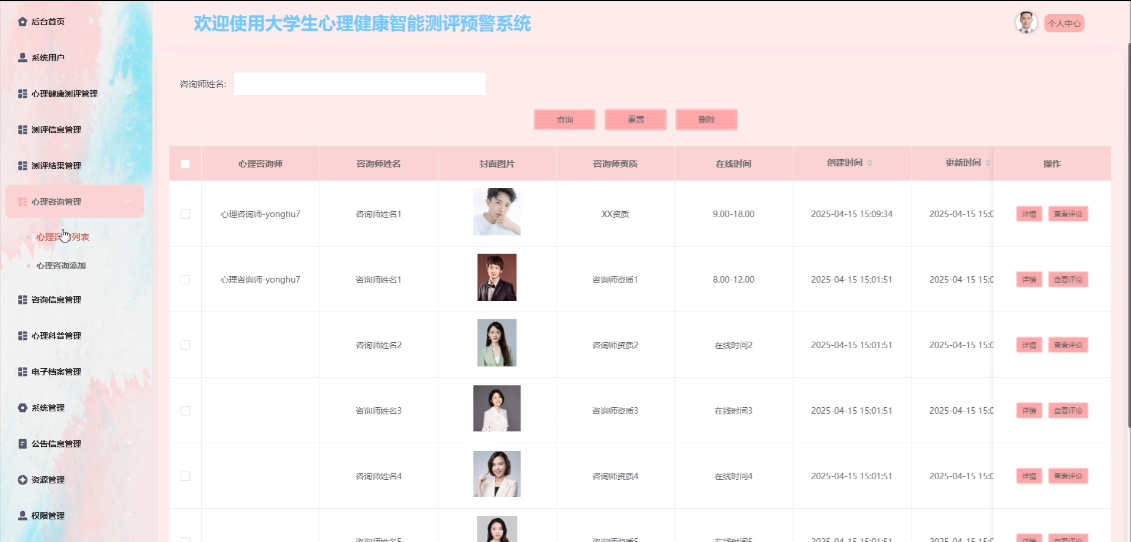Click the grid icon beside 心理健康测评管理
1131x542 pixels.
point(22,94)
